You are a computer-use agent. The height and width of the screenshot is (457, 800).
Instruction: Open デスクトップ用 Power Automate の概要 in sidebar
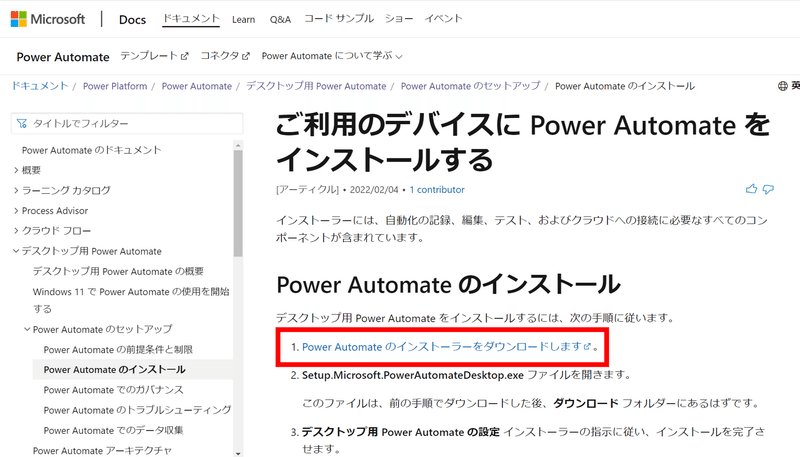118,271
